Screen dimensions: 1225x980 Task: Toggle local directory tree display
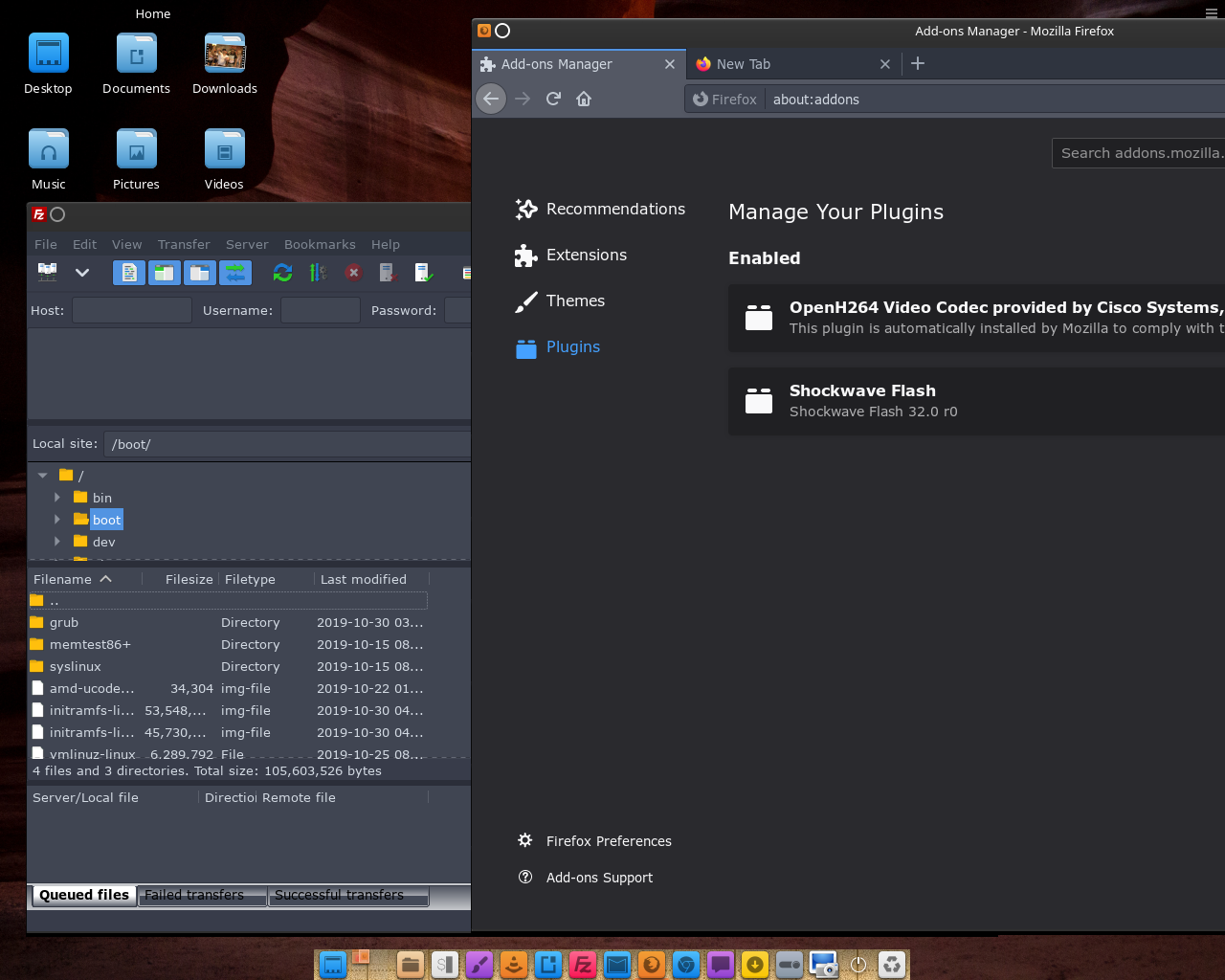click(x=165, y=273)
